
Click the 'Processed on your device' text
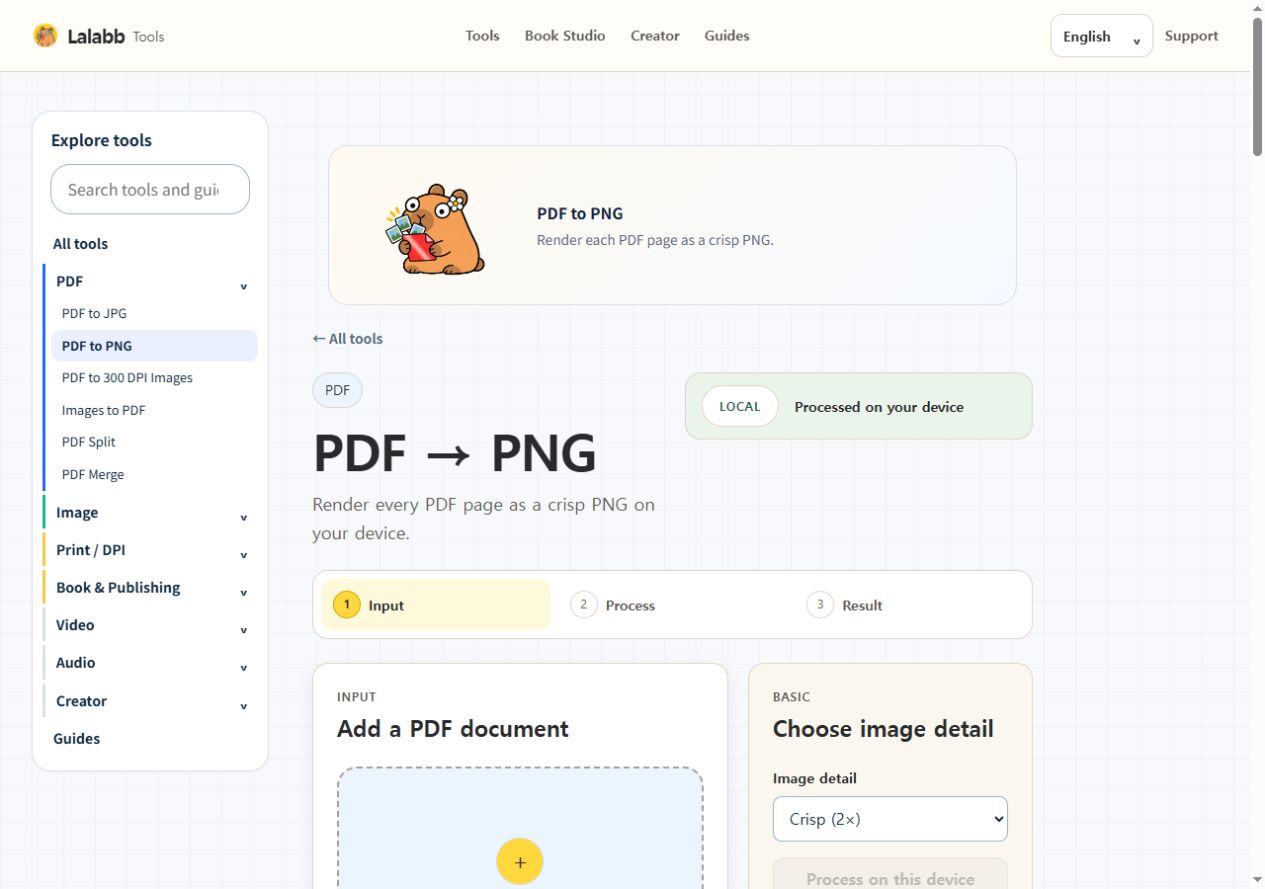(x=879, y=407)
